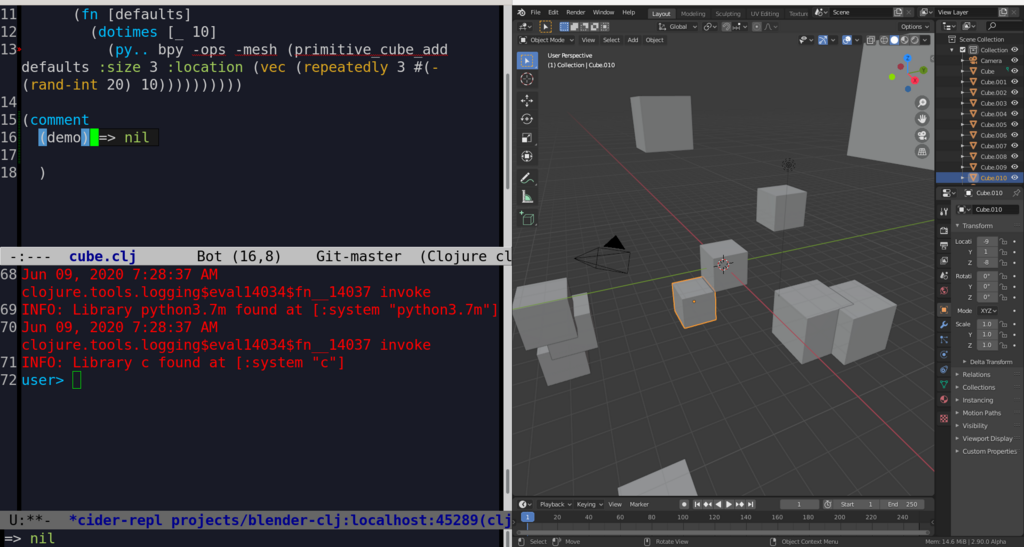Image resolution: width=1024 pixels, height=547 pixels.
Task: Open the Add menu in viewport header
Action: point(632,40)
